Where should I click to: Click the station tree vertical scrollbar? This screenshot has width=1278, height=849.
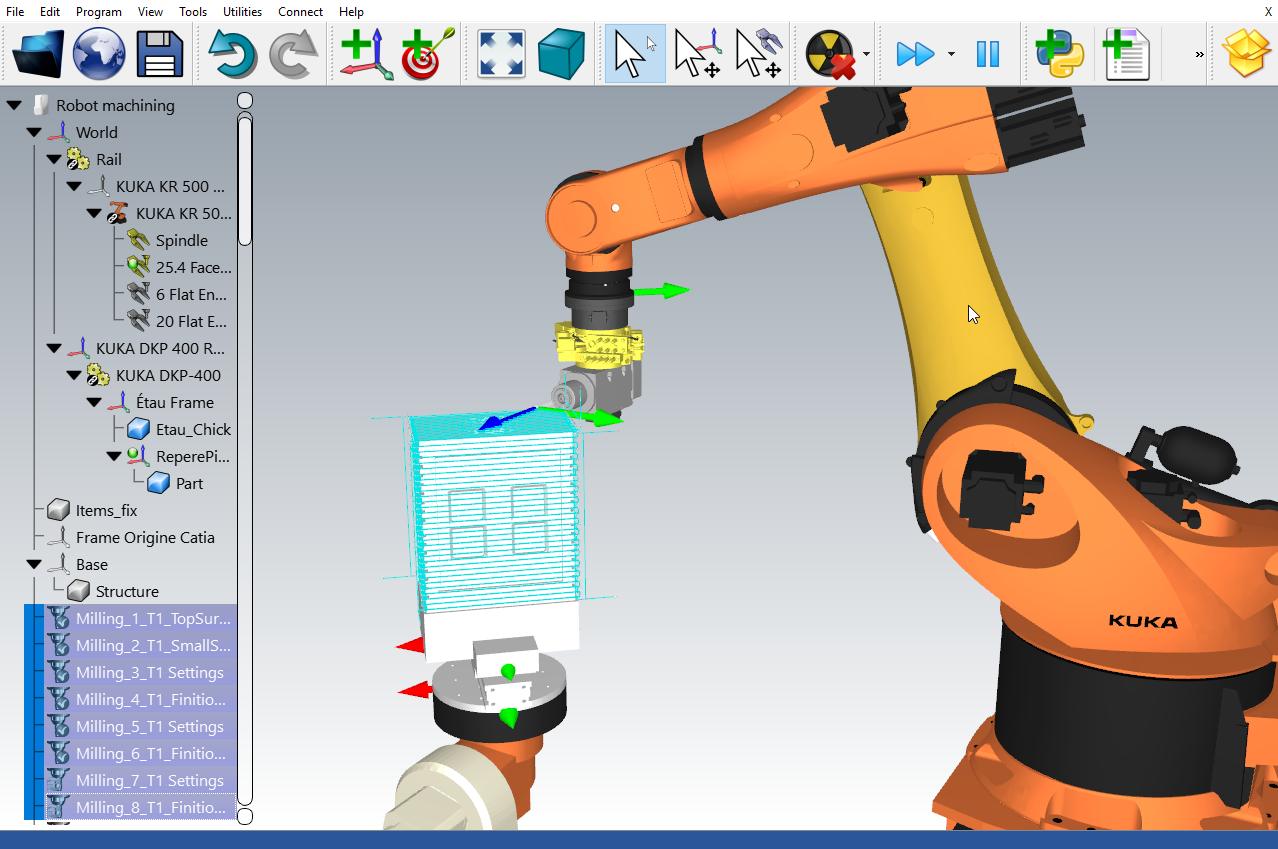[245, 180]
